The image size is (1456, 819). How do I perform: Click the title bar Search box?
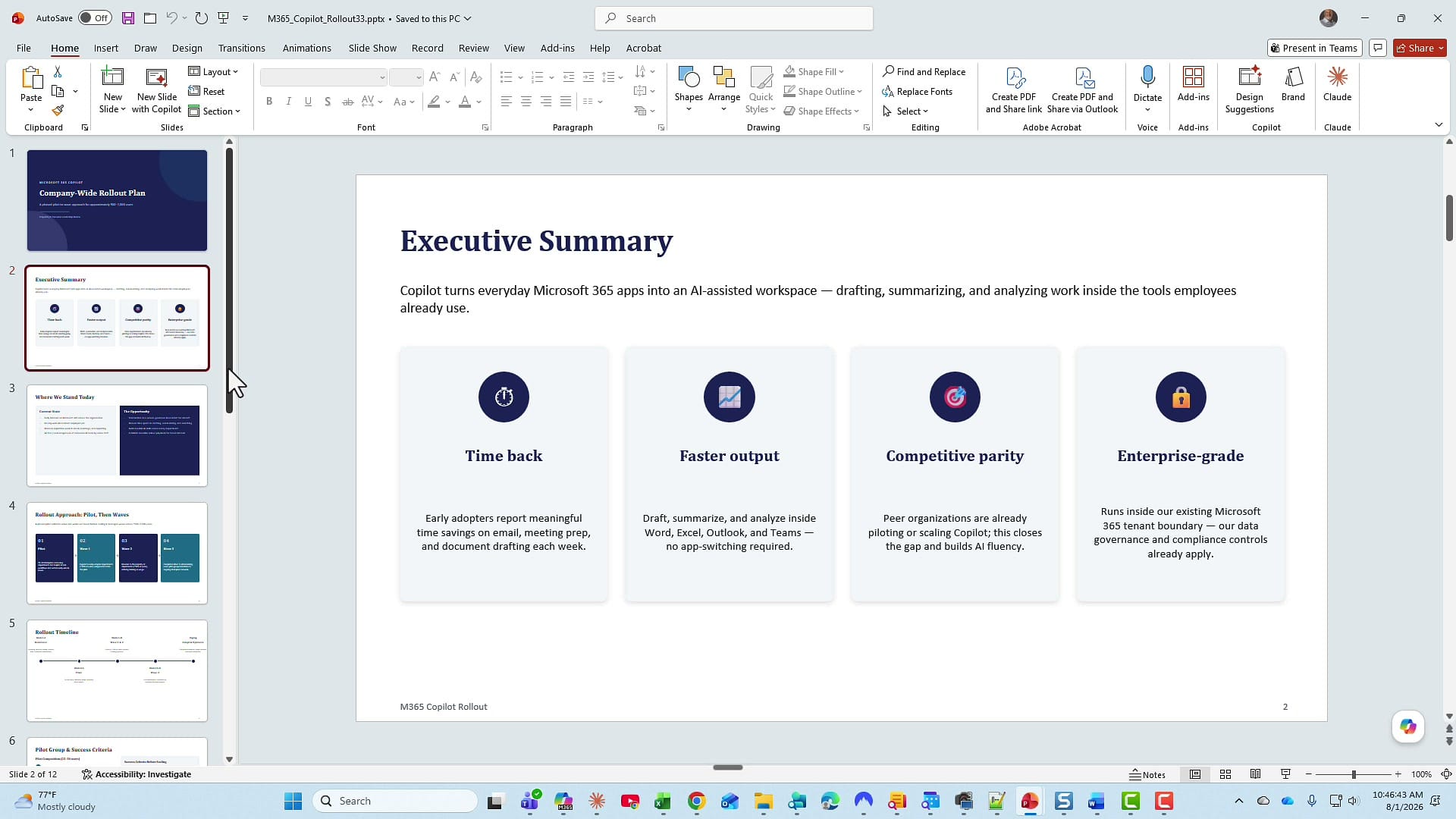pyautogui.click(x=733, y=18)
